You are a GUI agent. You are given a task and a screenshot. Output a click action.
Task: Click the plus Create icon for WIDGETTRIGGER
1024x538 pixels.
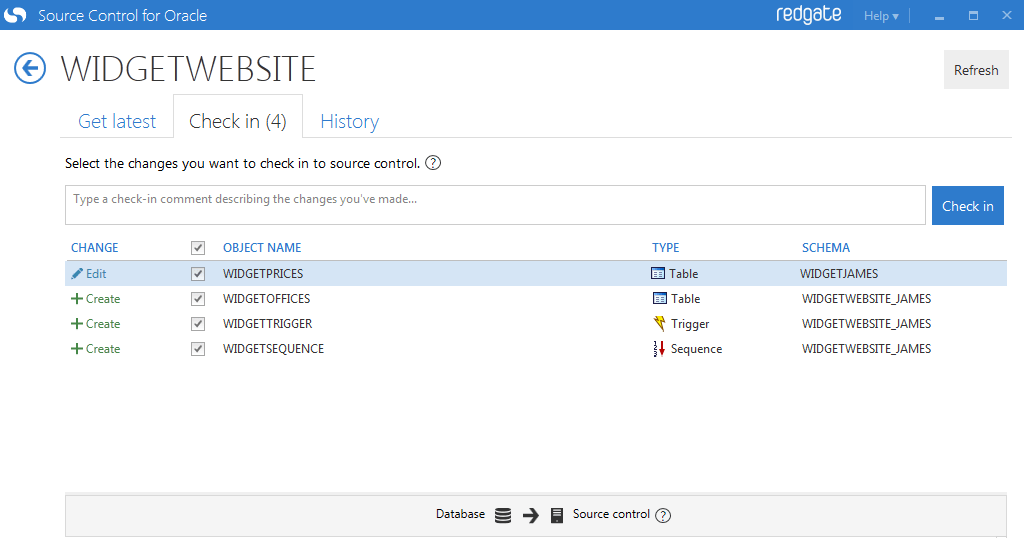click(x=76, y=324)
